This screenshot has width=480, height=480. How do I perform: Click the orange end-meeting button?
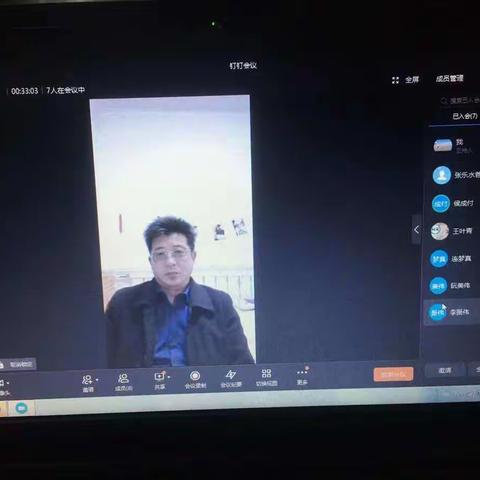tap(393, 374)
